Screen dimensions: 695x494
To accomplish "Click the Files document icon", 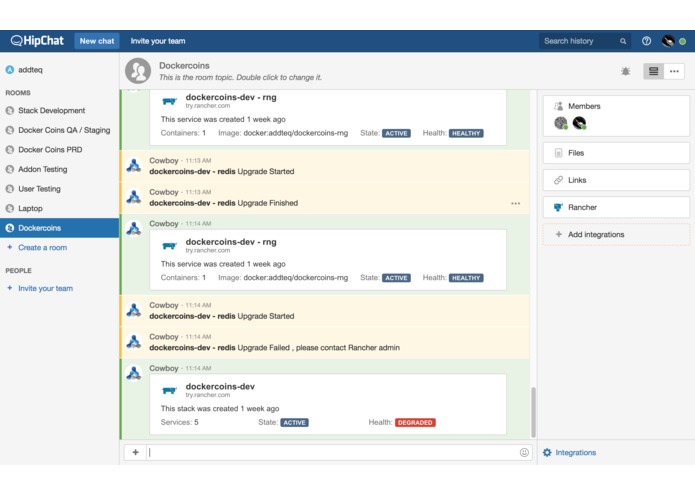I will pos(558,153).
